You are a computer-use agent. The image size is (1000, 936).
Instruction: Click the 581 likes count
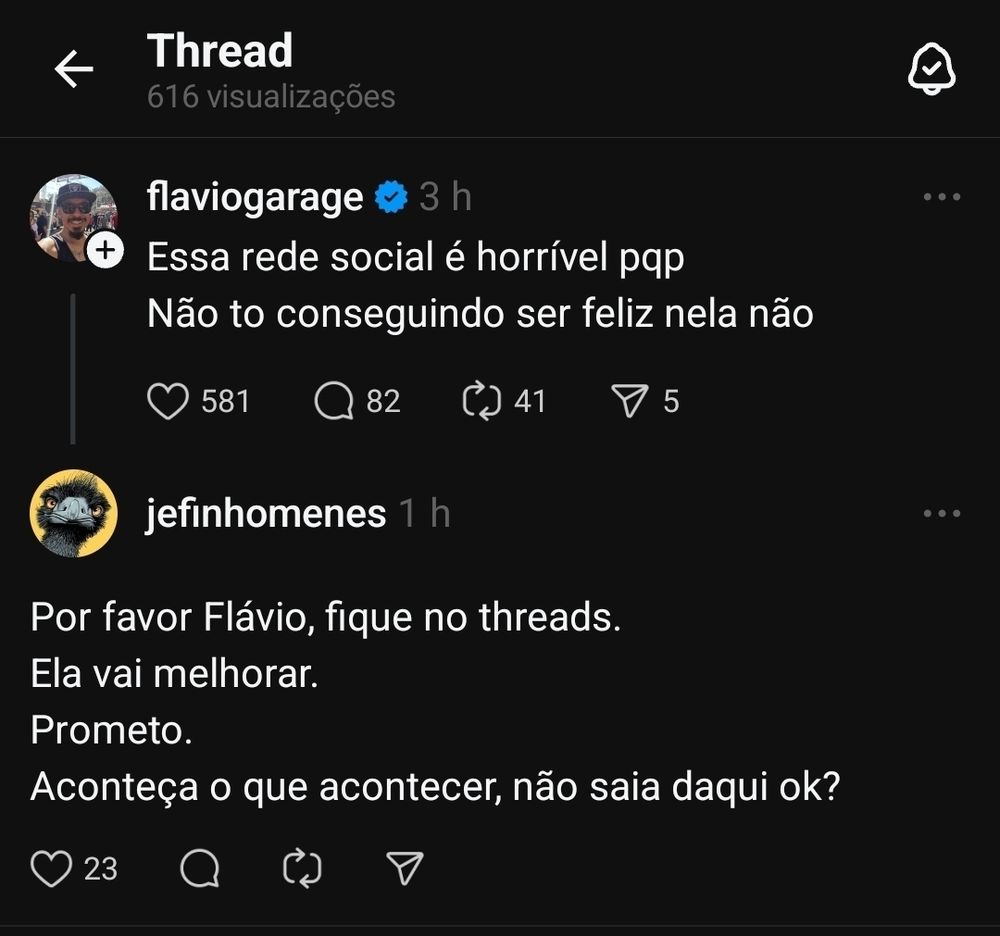pyautogui.click(x=225, y=401)
